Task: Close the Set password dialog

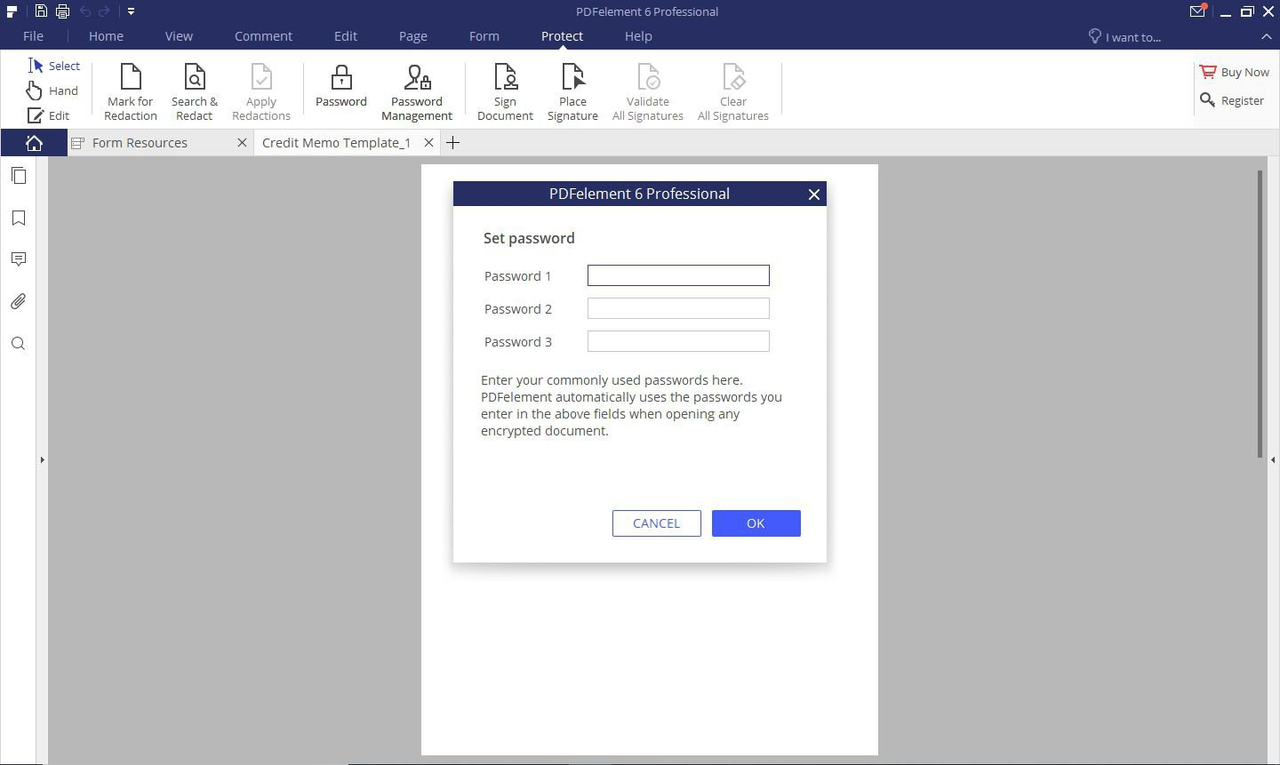Action: tap(814, 194)
